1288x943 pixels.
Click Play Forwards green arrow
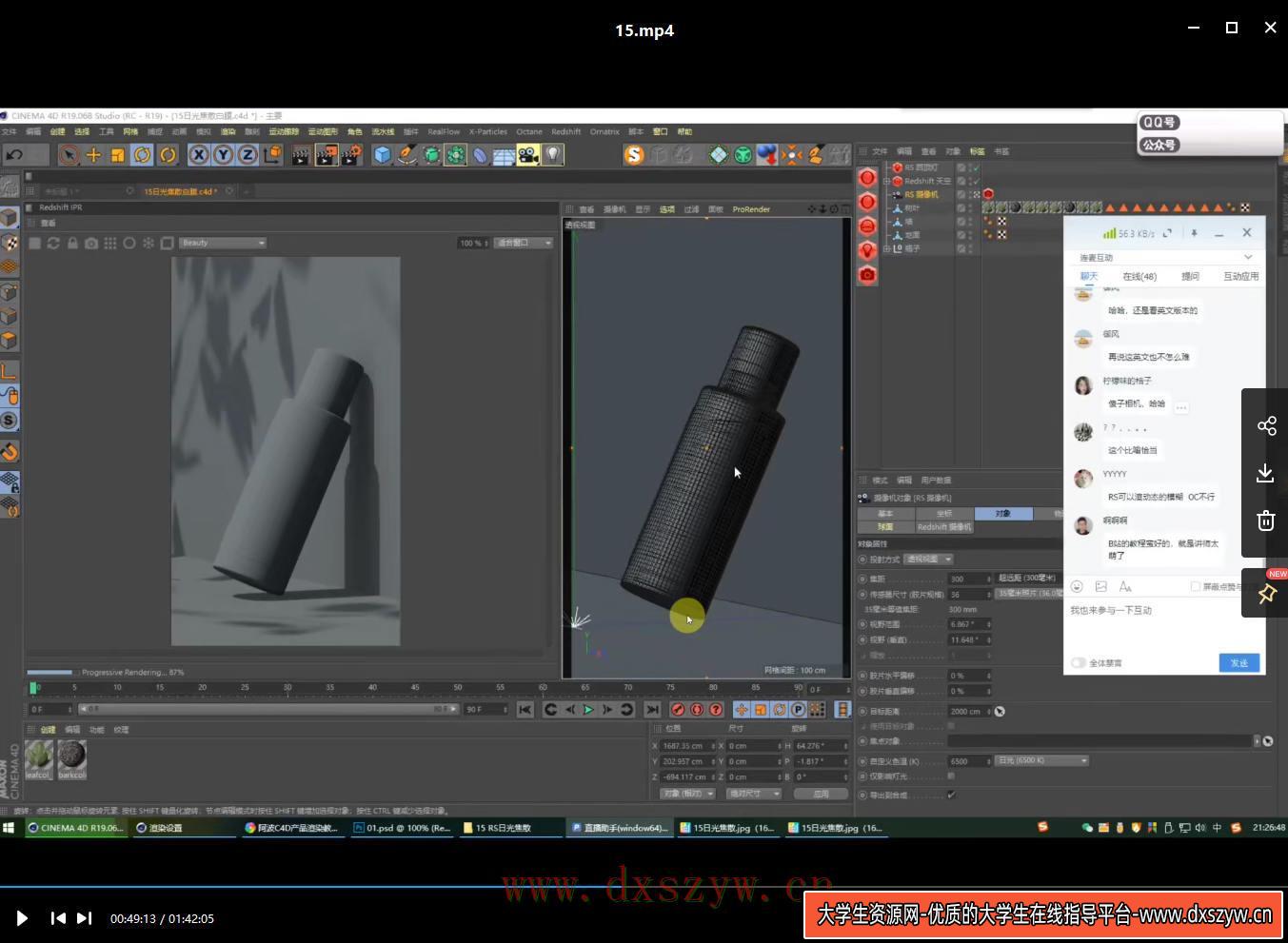(x=588, y=710)
